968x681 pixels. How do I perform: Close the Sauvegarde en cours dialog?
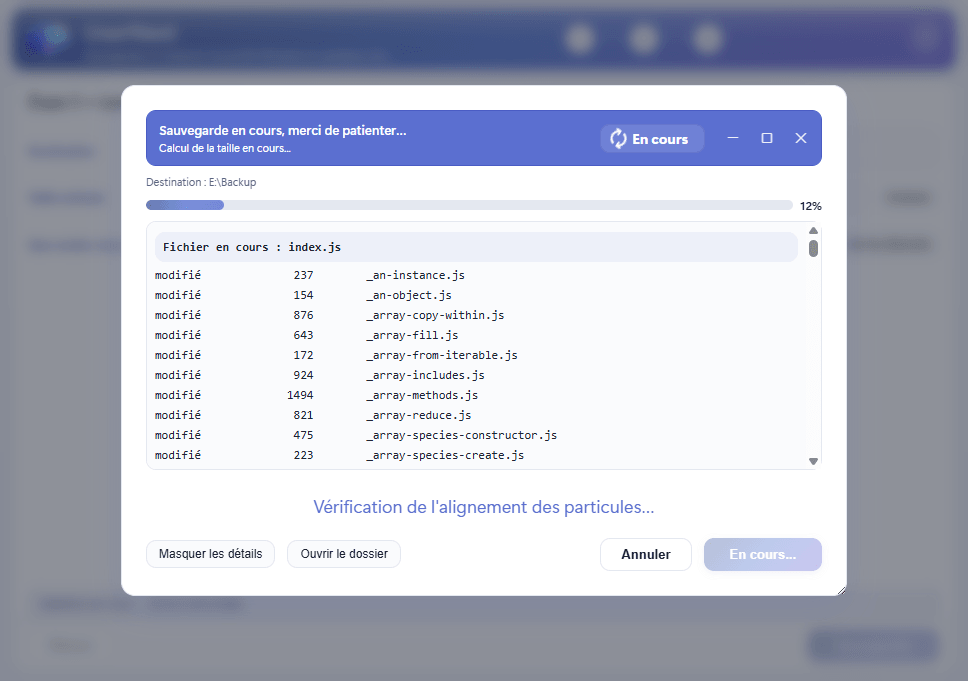pyautogui.click(x=800, y=138)
